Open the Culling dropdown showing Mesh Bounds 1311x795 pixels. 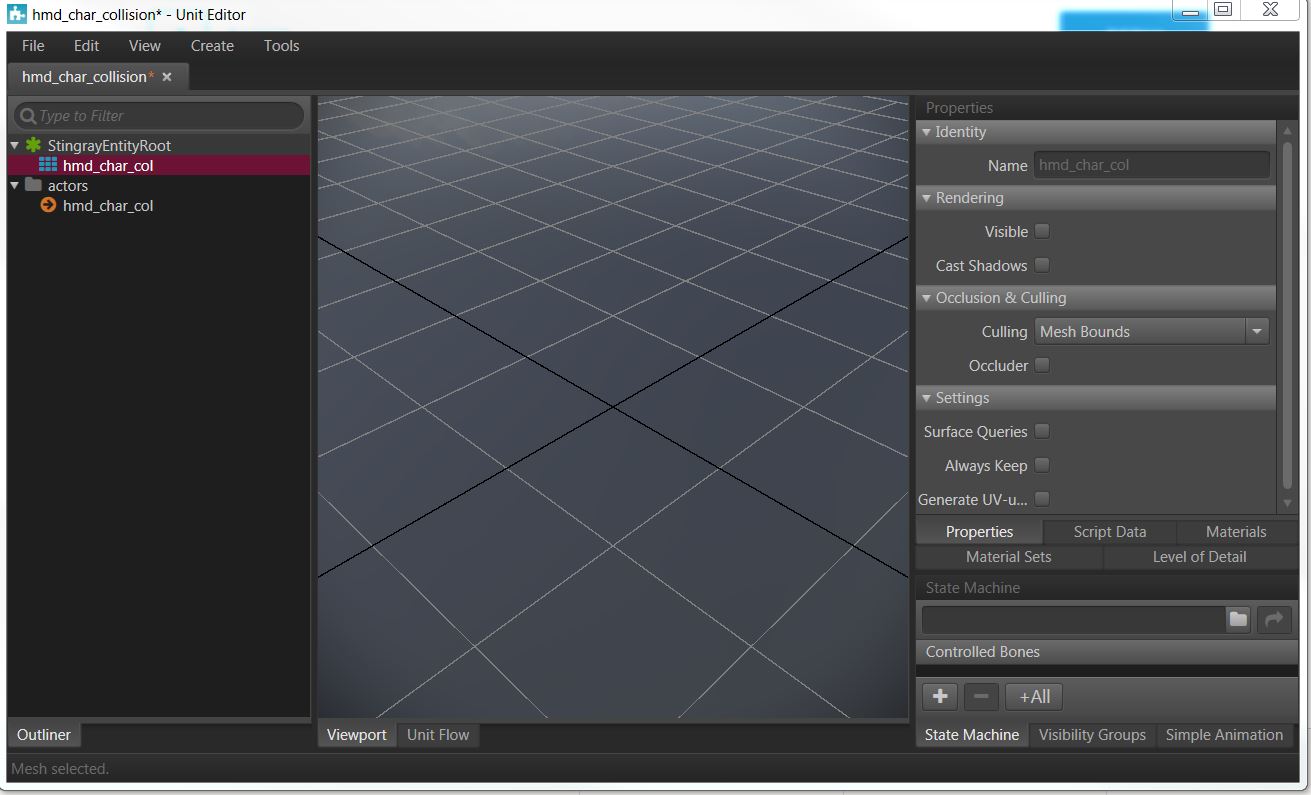point(1258,331)
